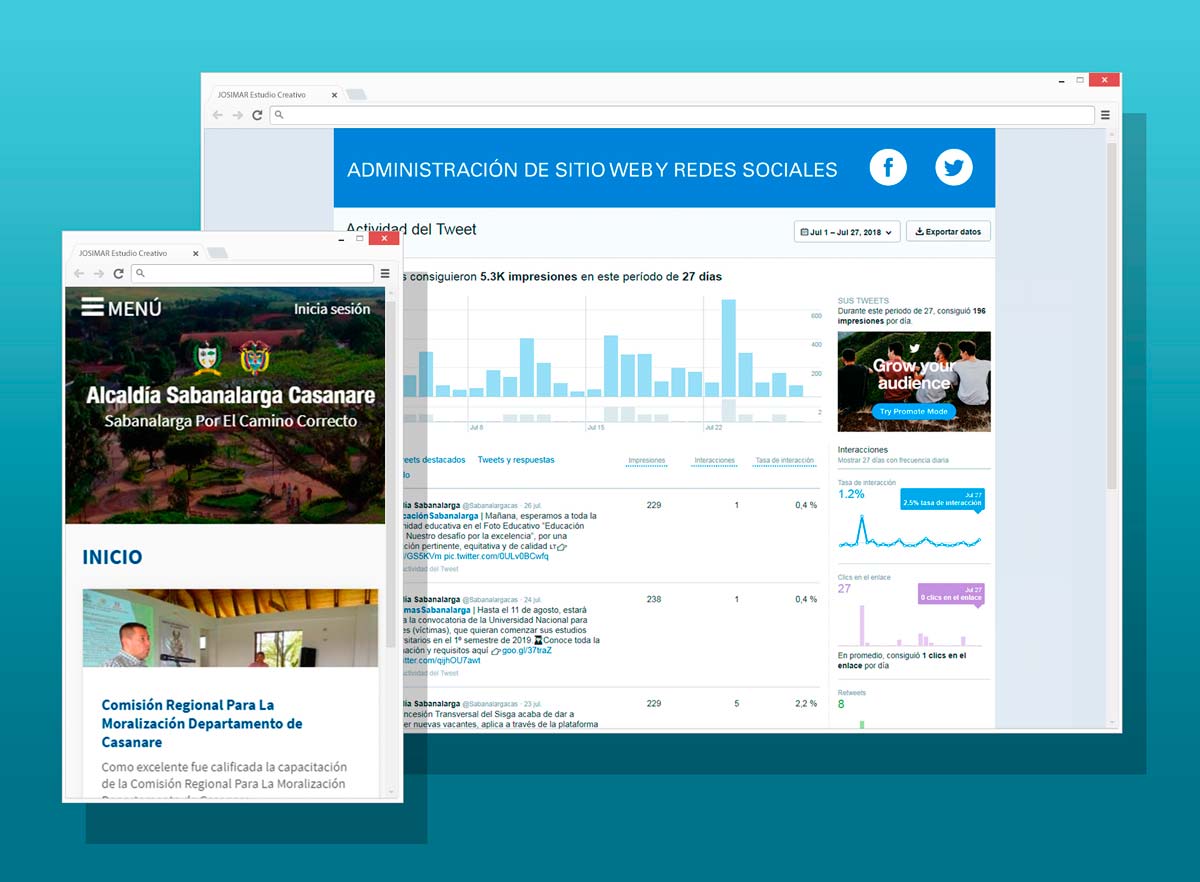Reload the page in the Twitter analytics window
The image size is (1200, 882).
pyautogui.click(x=257, y=115)
